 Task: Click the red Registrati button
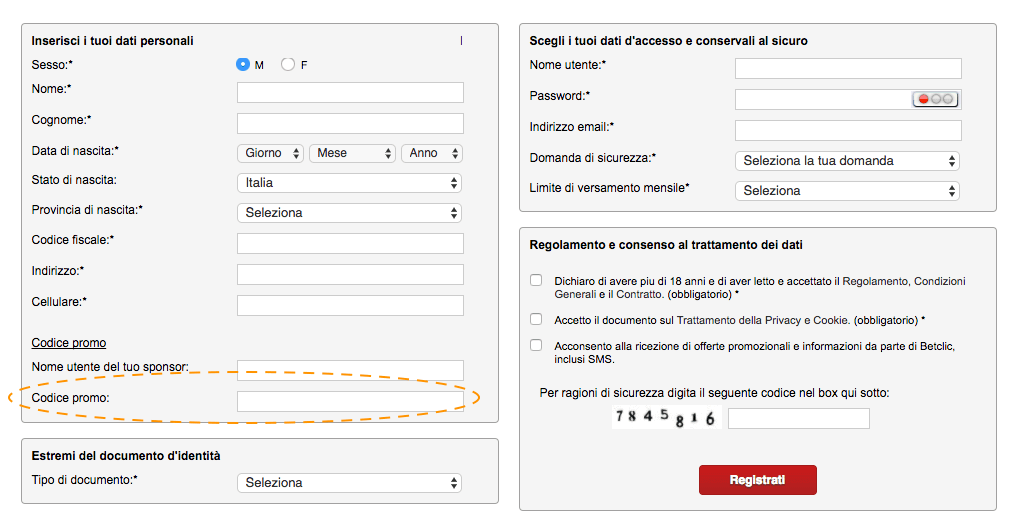[x=757, y=480]
